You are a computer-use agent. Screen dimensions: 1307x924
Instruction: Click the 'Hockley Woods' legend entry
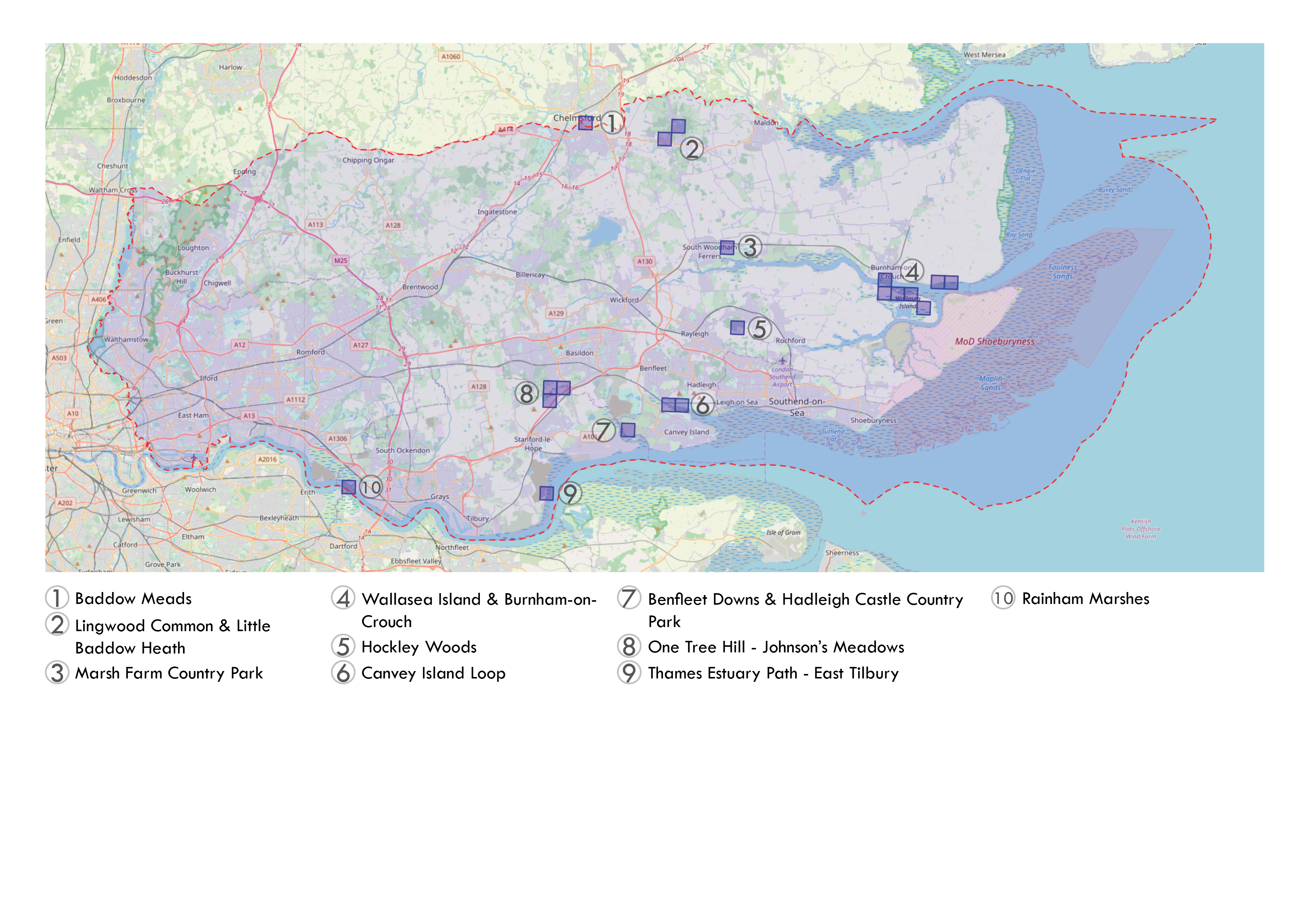(x=419, y=647)
